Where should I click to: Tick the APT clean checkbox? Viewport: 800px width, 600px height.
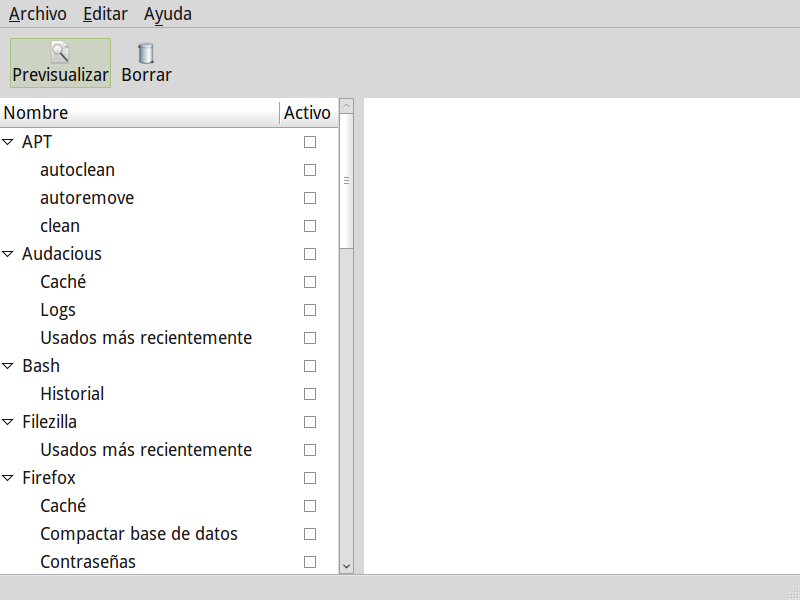pyautogui.click(x=310, y=226)
